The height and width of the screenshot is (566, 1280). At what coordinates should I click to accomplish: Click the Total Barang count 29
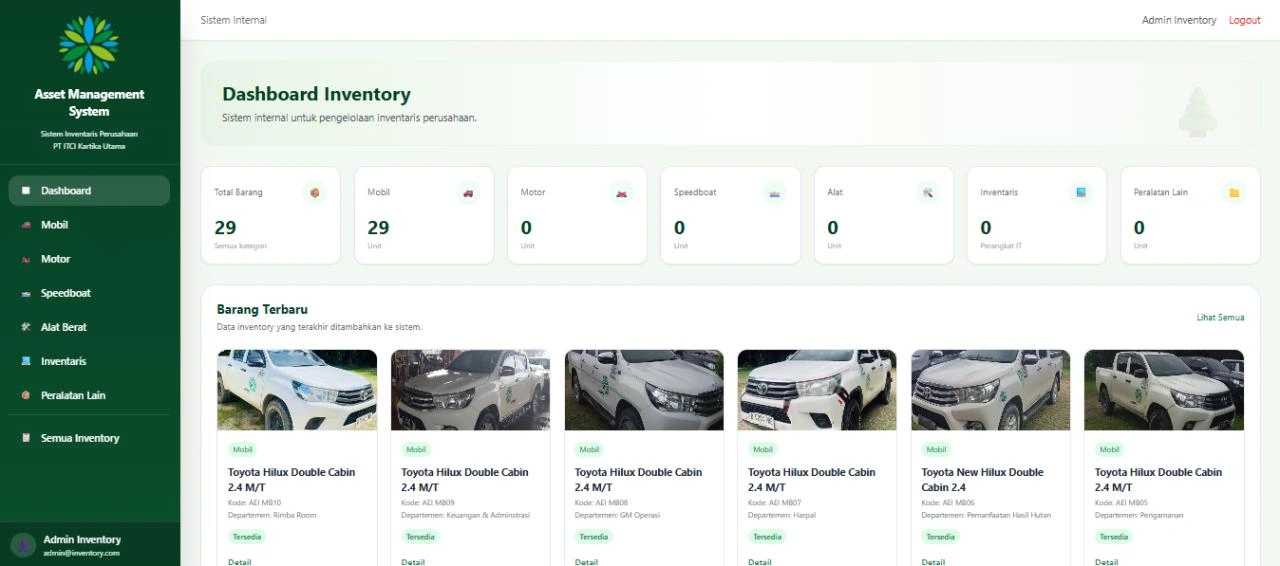click(x=225, y=228)
